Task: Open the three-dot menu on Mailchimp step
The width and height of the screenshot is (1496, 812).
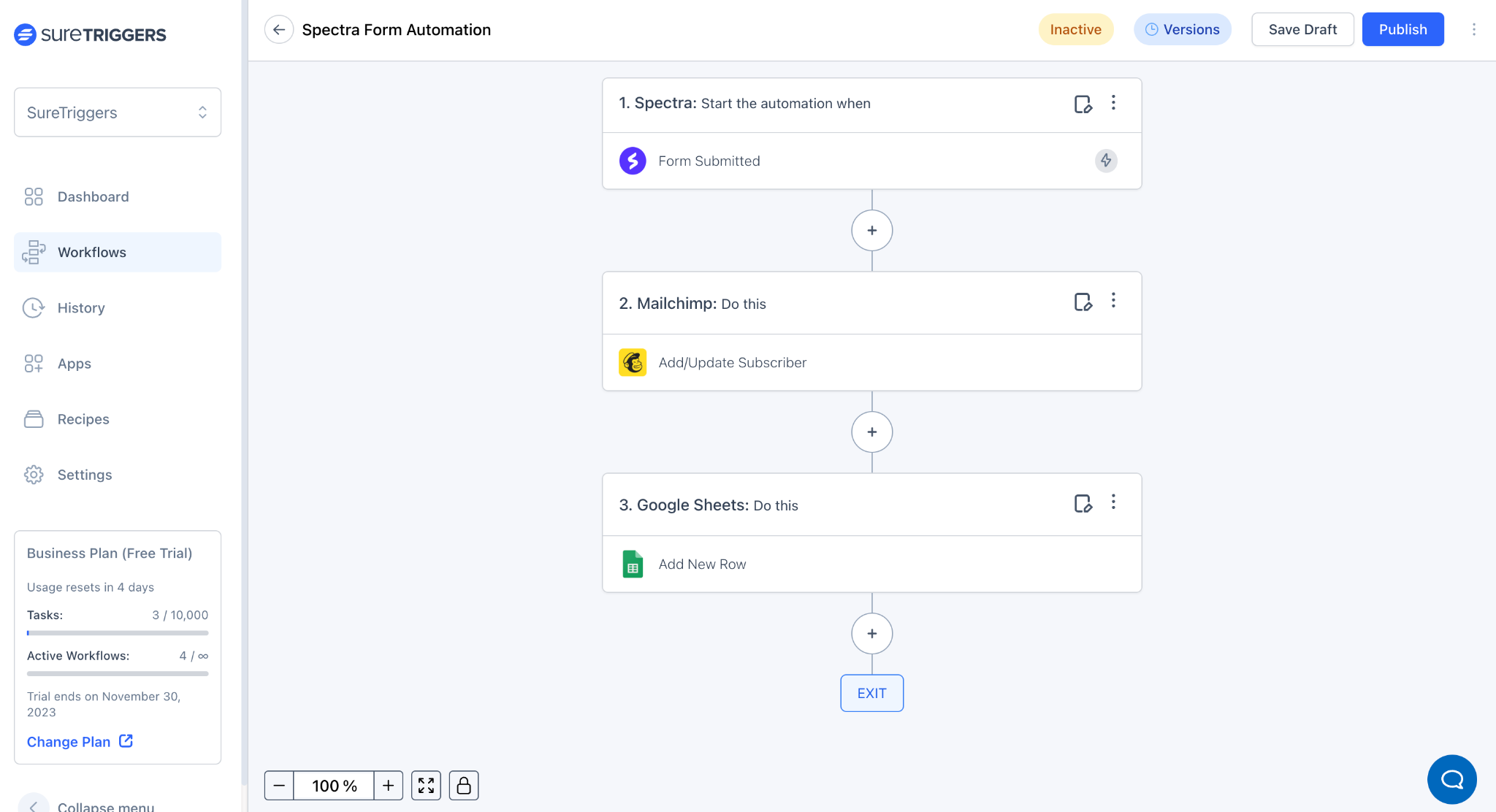Action: pos(1113,300)
